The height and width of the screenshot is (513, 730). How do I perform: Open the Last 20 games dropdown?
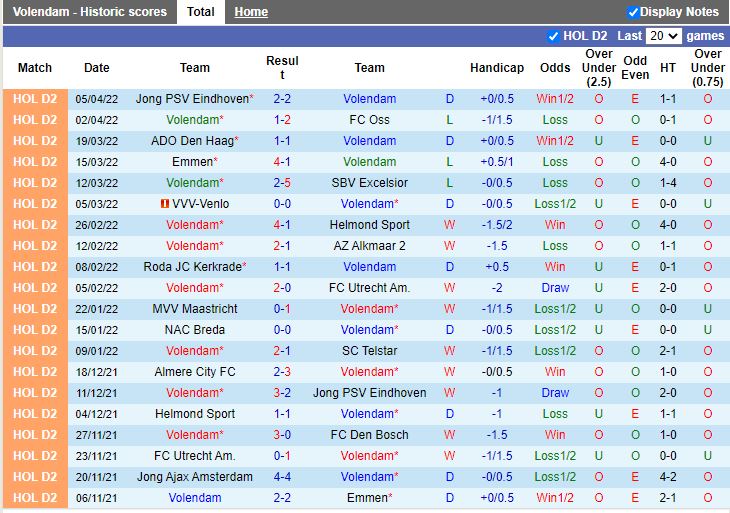point(663,36)
